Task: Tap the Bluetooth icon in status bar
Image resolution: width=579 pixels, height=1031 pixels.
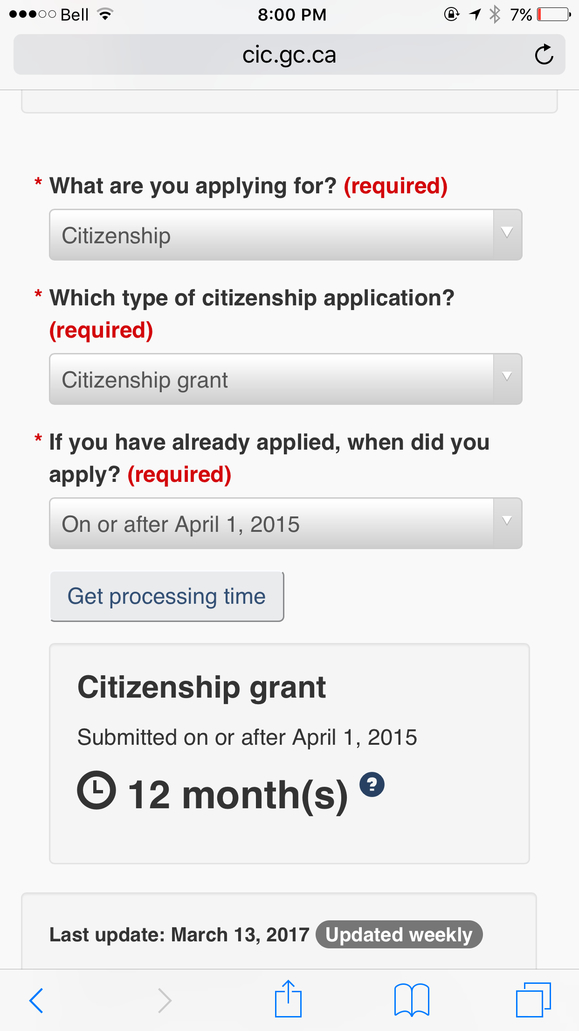Action: [495, 14]
